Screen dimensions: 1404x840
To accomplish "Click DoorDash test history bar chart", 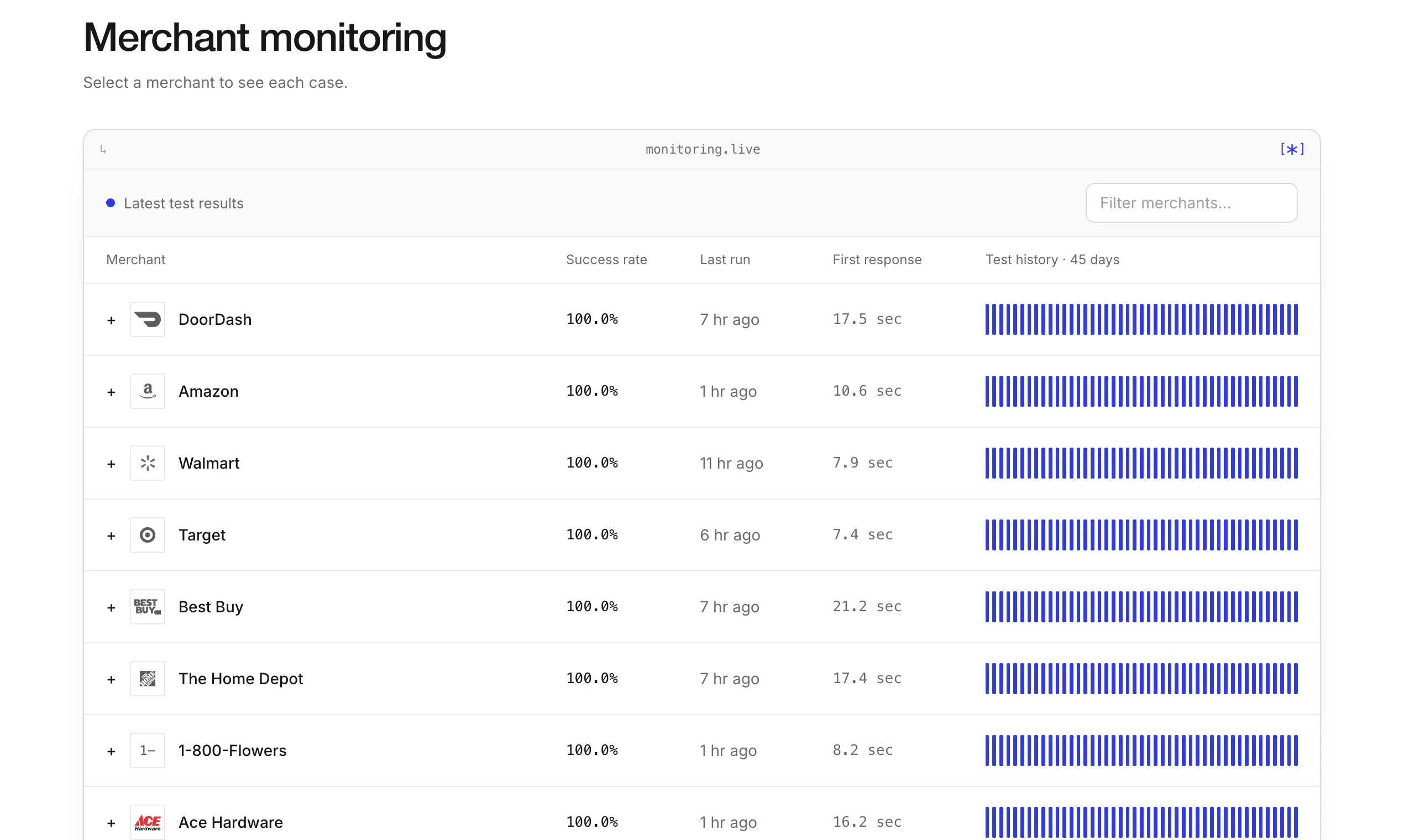I will [1141, 319].
